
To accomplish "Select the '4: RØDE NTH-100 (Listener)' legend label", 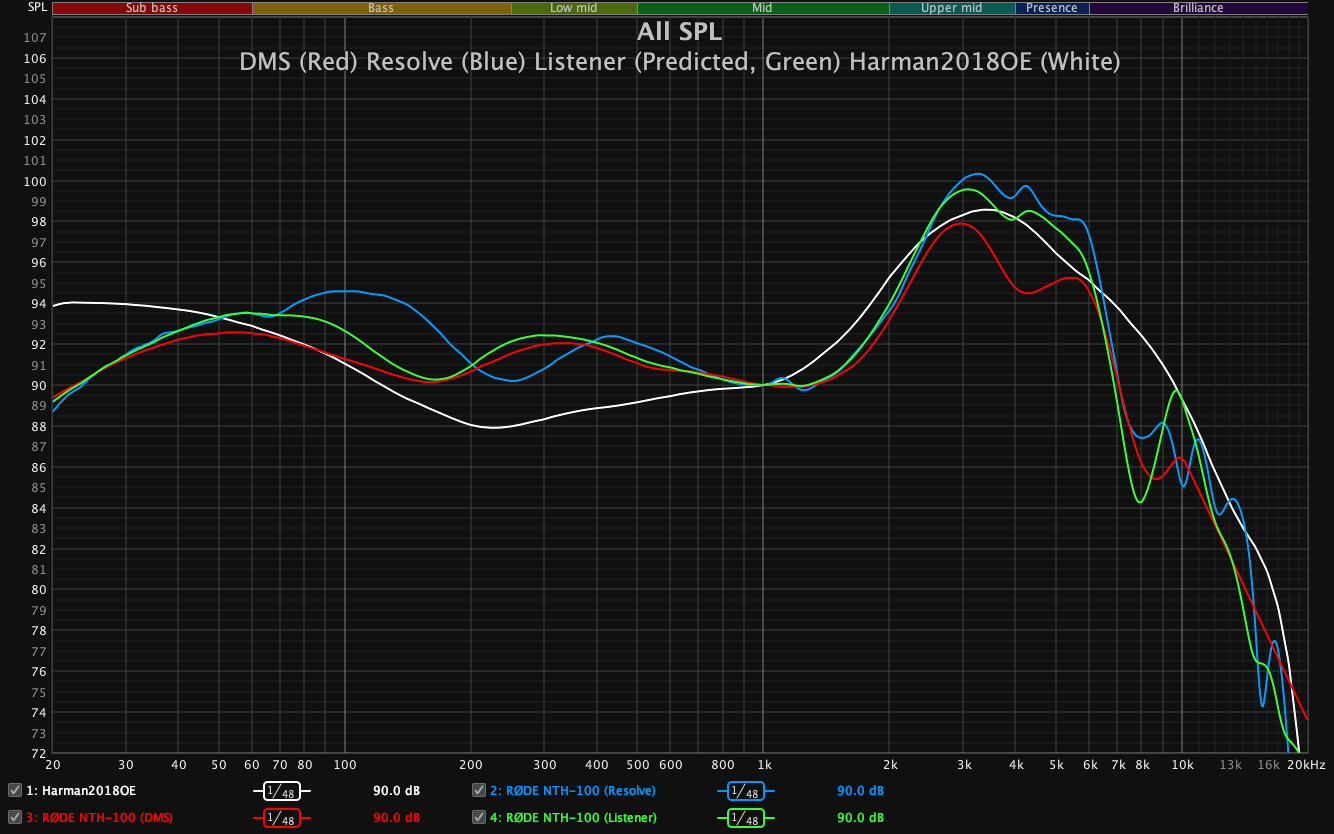I will click(x=573, y=819).
